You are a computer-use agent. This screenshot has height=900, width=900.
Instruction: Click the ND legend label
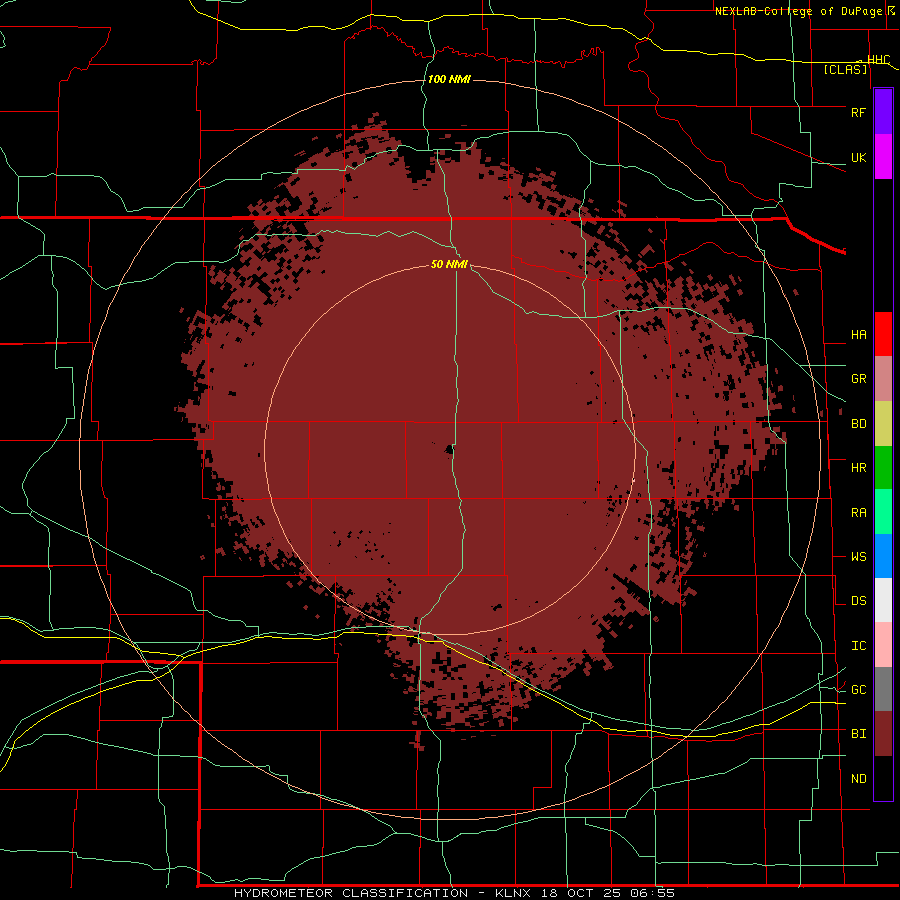pos(858,779)
